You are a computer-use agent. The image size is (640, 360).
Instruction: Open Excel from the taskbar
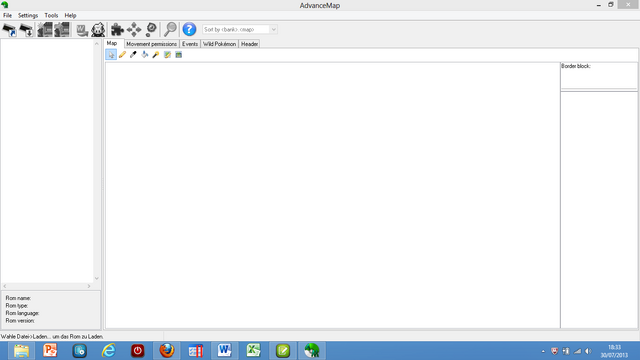click(x=253, y=351)
